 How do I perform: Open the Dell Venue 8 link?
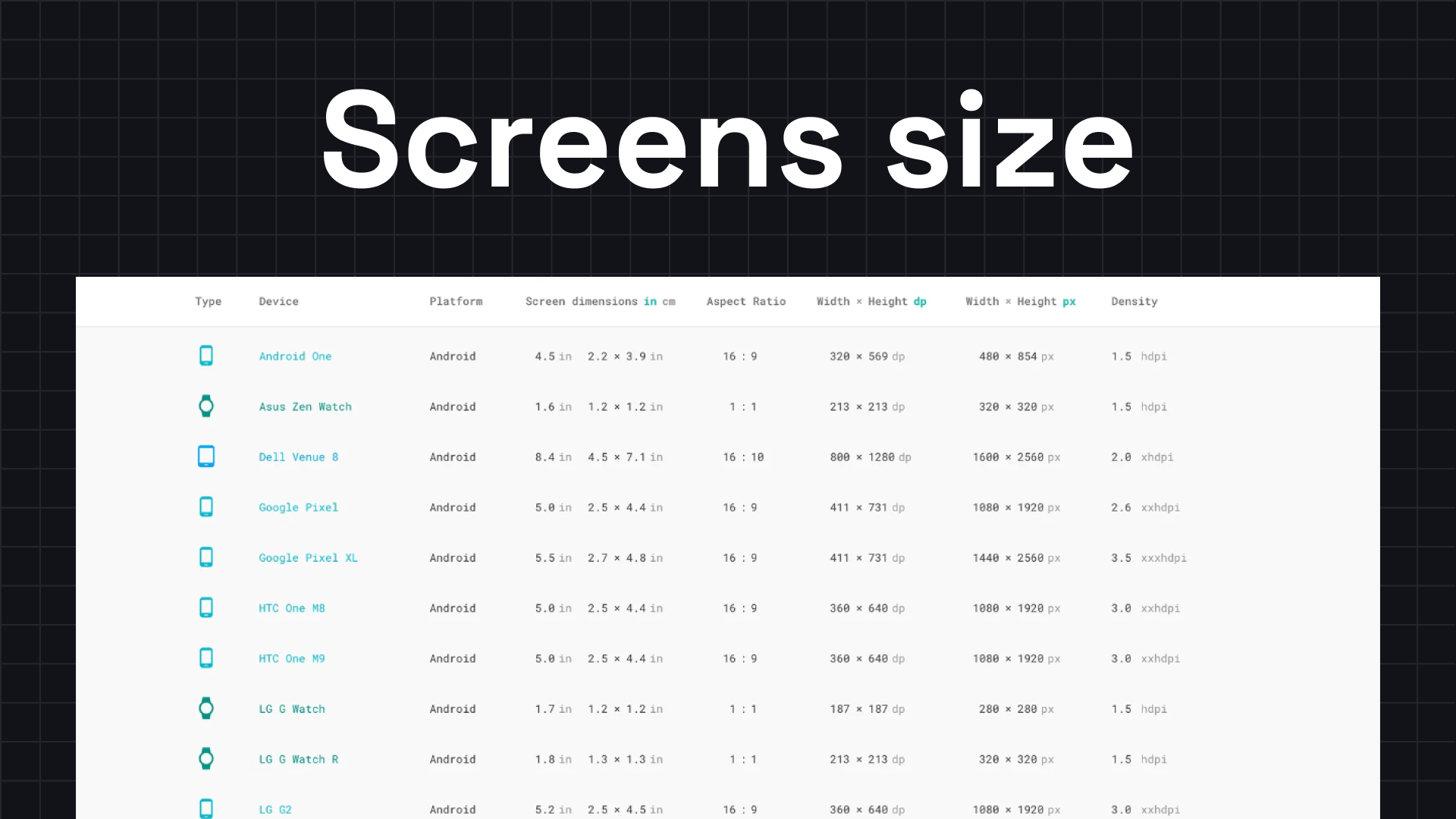[x=298, y=457]
